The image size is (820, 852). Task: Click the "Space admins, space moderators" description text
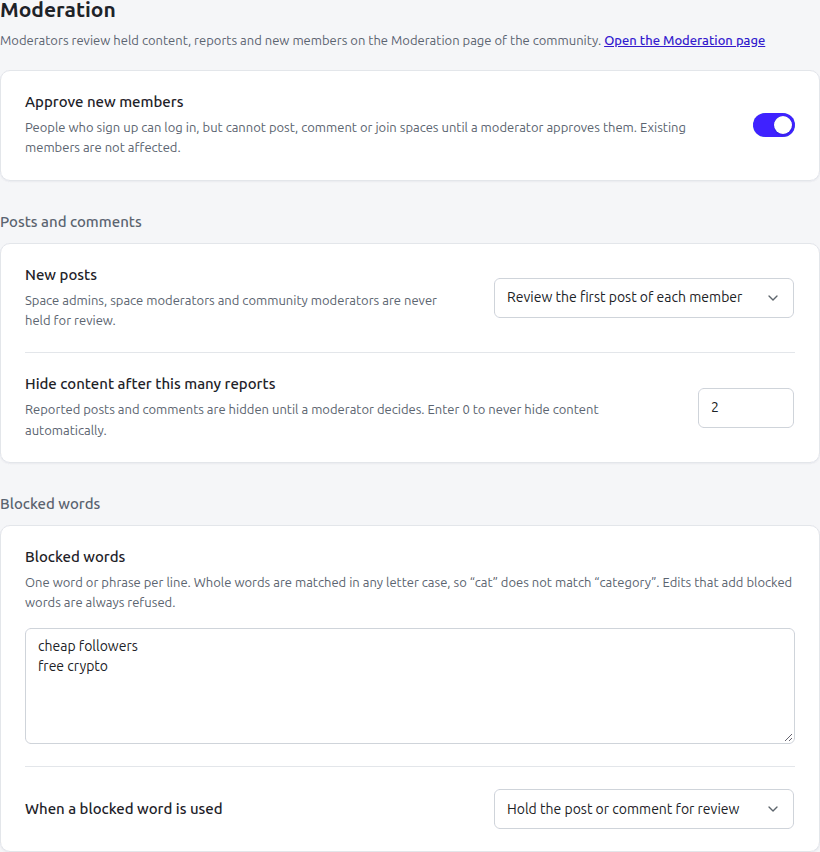231,310
